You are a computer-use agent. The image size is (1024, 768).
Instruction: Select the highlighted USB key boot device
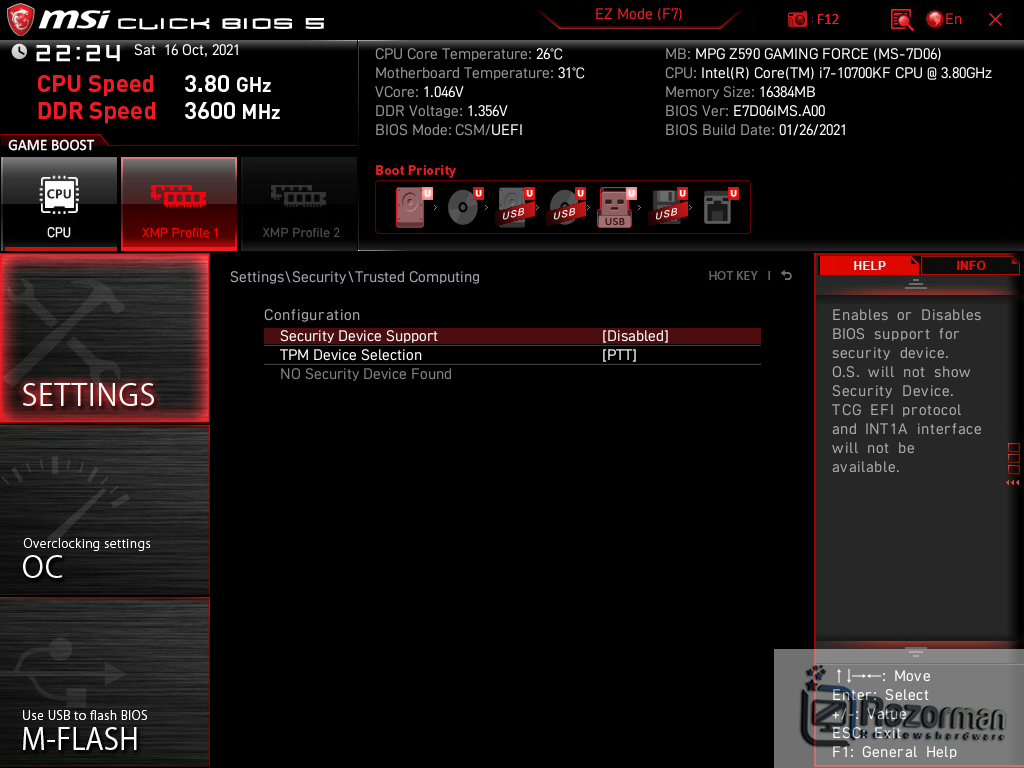616,207
